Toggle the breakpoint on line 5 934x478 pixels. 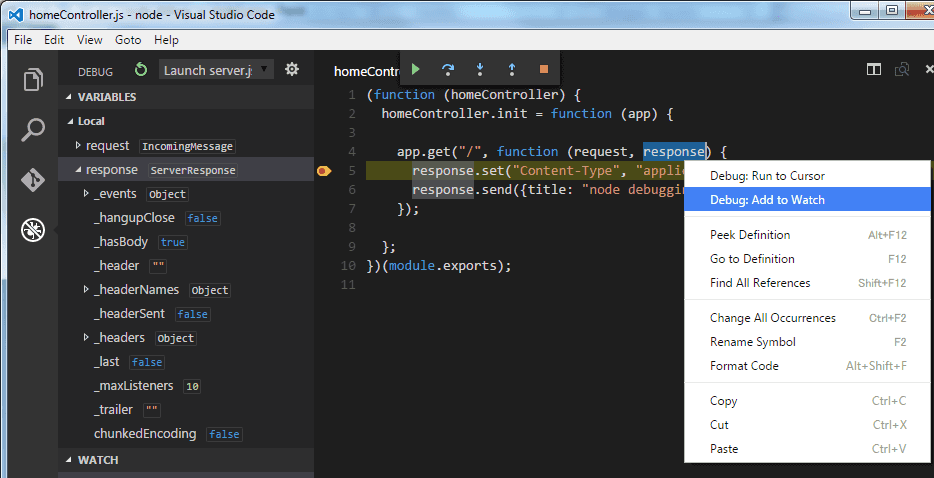coord(323,171)
